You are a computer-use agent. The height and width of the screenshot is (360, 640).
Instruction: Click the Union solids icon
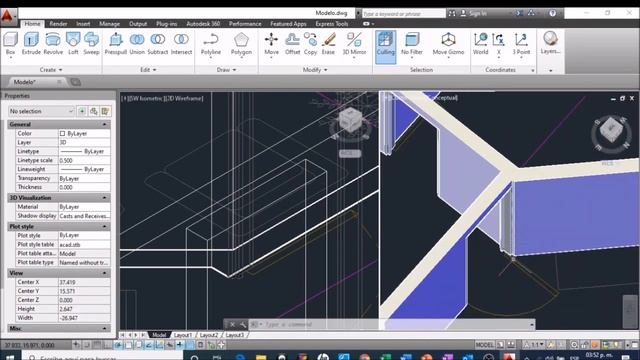[x=137, y=44]
